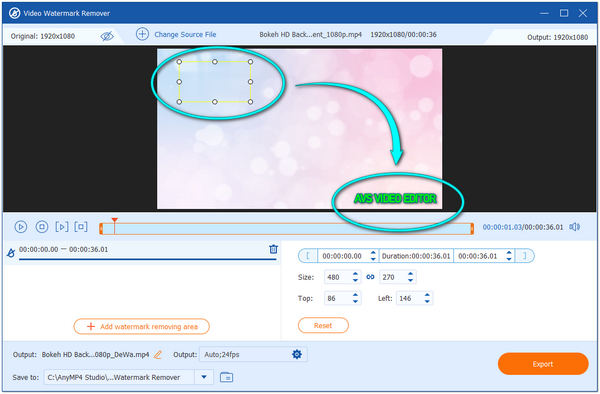Click the current time 00:00:01.03 readout
The width and height of the screenshot is (600, 394).
click(x=502, y=227)
